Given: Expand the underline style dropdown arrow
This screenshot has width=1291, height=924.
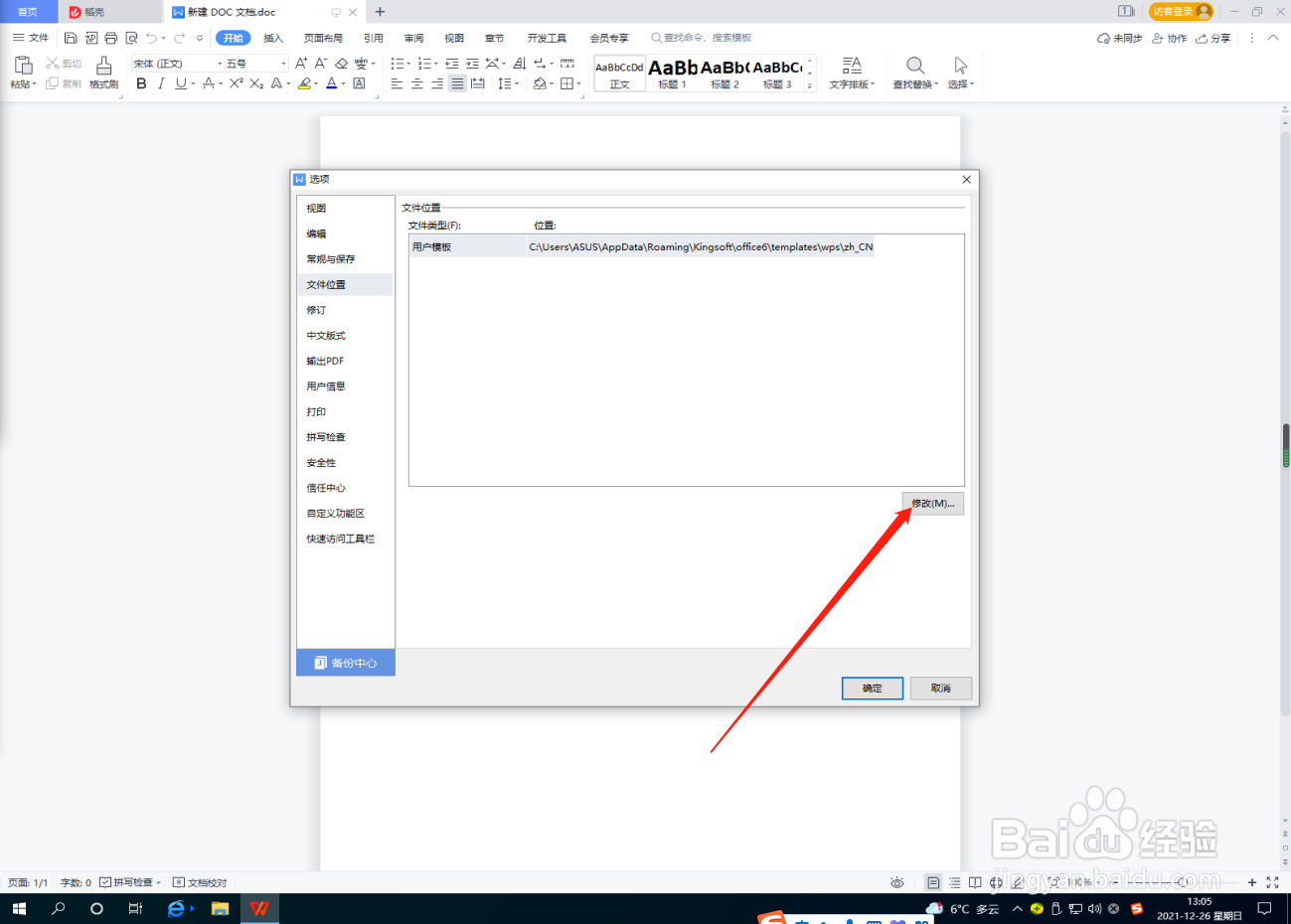Looking at the screenshot, I should pyautogui.click(x=193, y=83).
